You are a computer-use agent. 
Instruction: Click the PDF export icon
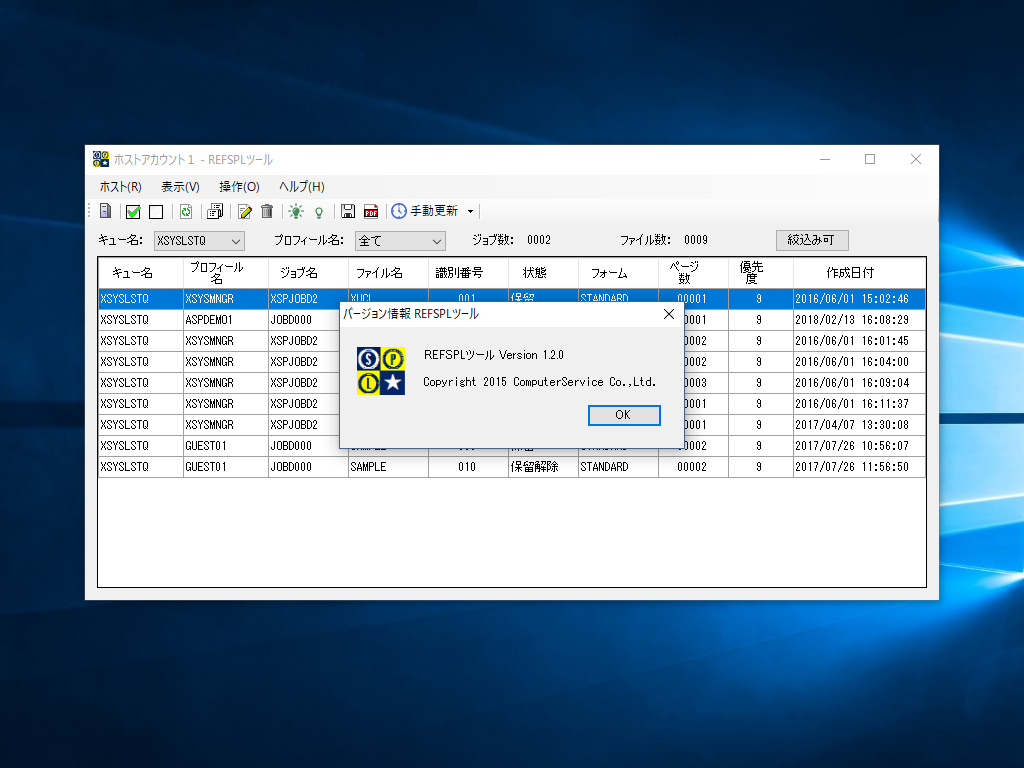[x=371, y=212]
